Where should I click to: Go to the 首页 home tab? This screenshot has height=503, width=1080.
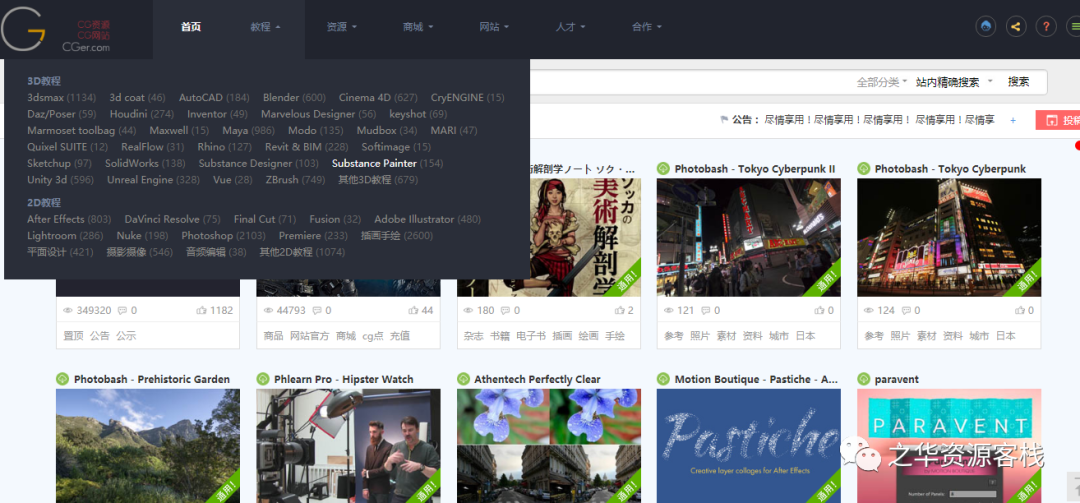pos(191,27)
